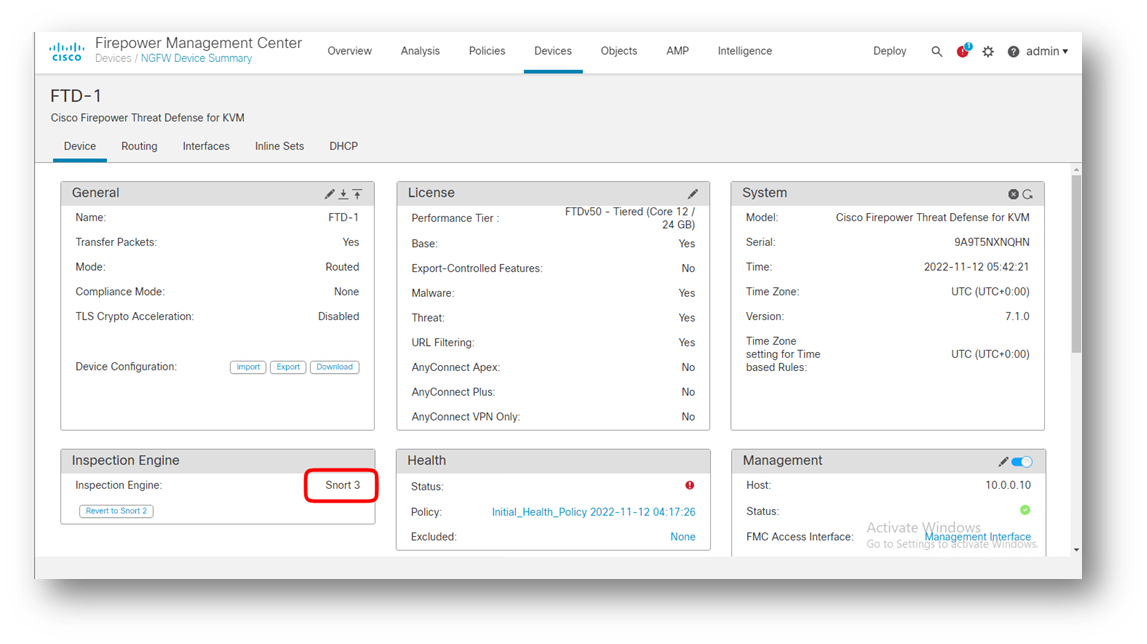1147x644 pixels.
Task: Edit the License settings with the pencil icon
Action: click(693, 193)
